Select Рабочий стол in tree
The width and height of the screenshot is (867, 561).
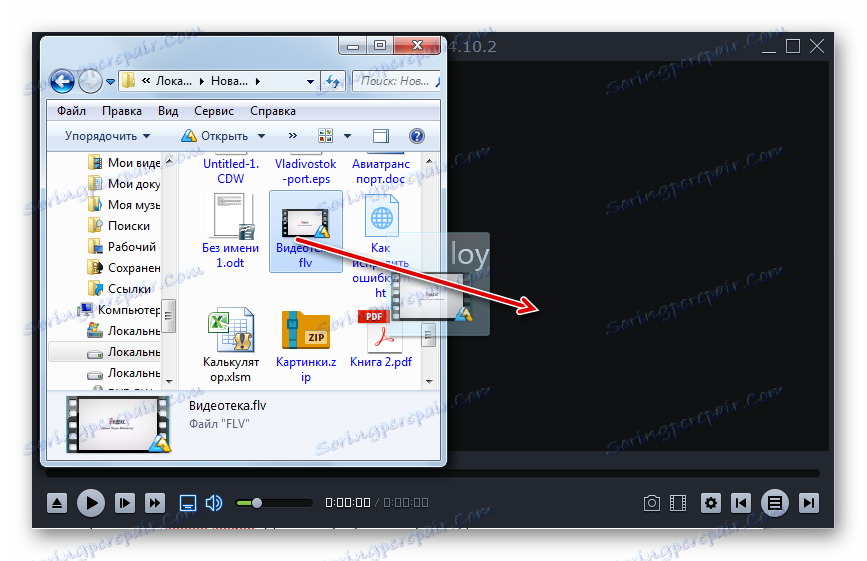[123, 247]
